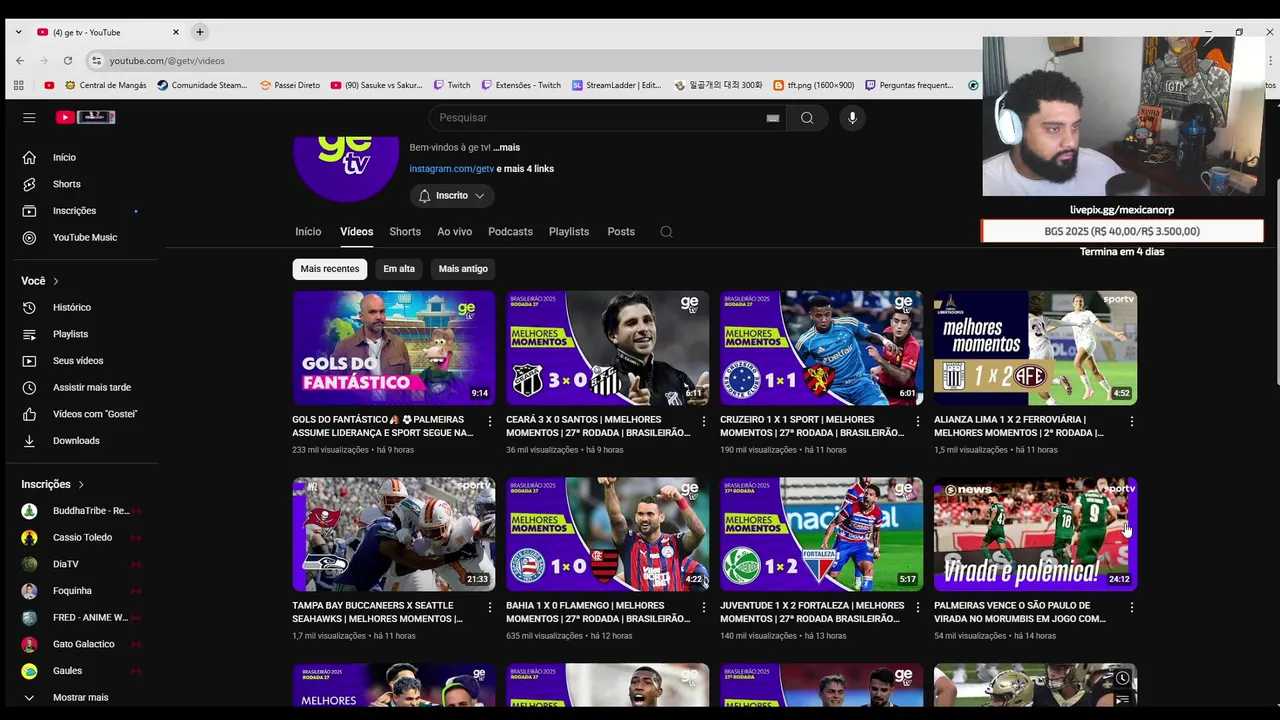Expand the Você section chevron
The height and width of the screenshot is (720, 1280).
click(x=56, y=281)
